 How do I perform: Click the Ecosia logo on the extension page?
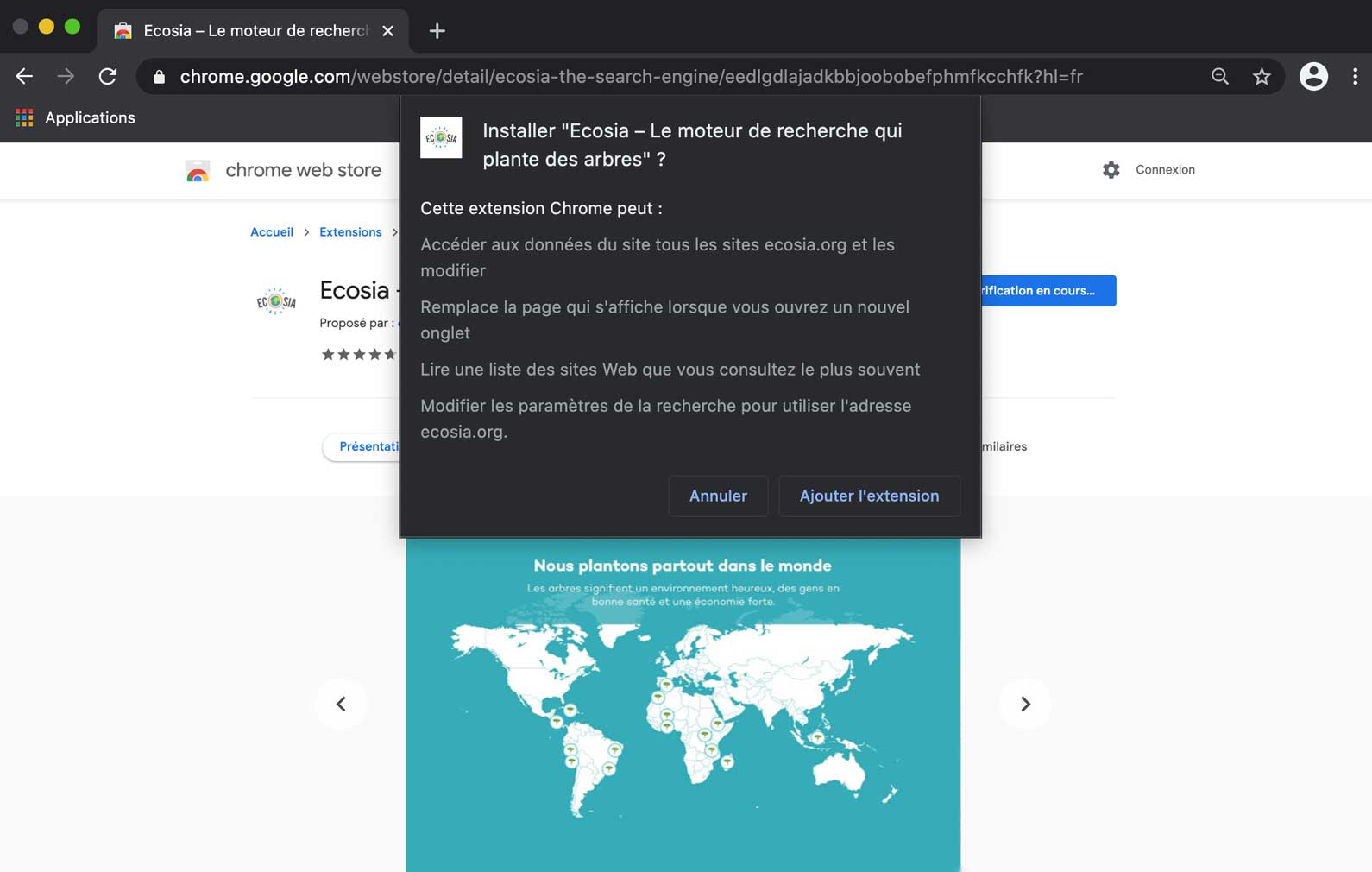pos(276,301)
